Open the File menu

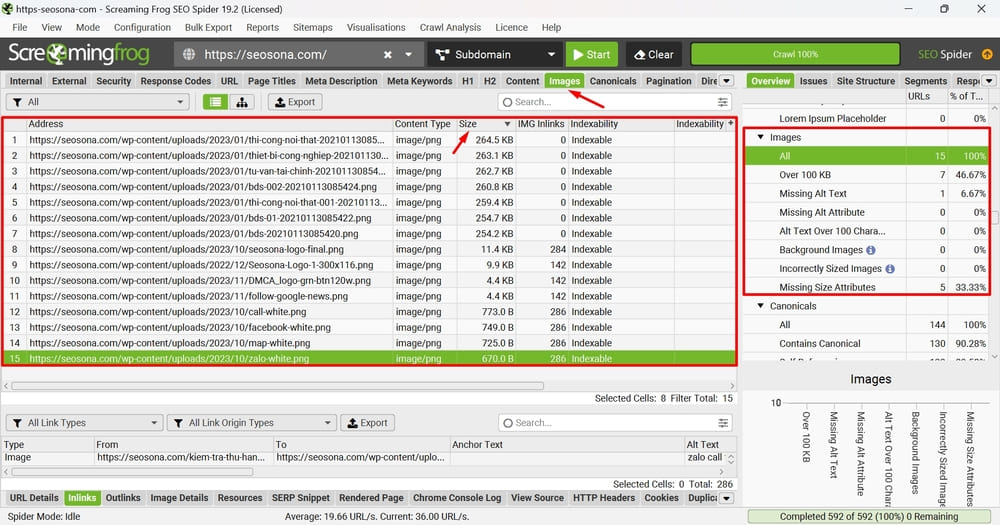pyautogui.click(x=20, y=27)
